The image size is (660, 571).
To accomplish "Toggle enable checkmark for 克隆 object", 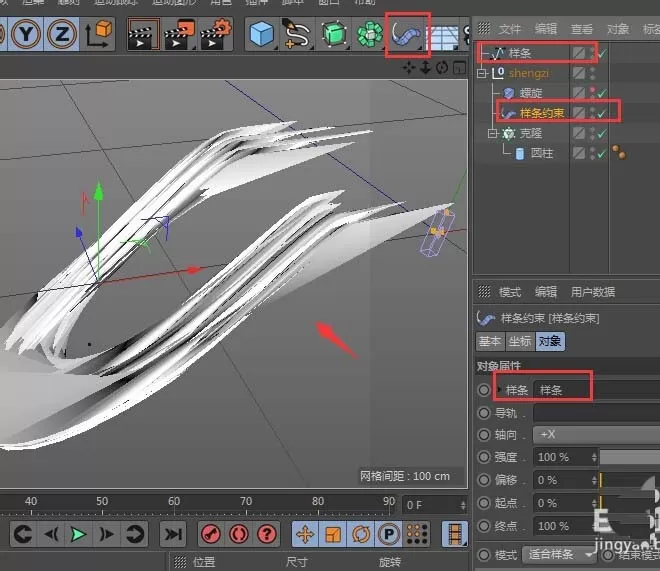I will (x=602, y=133).
